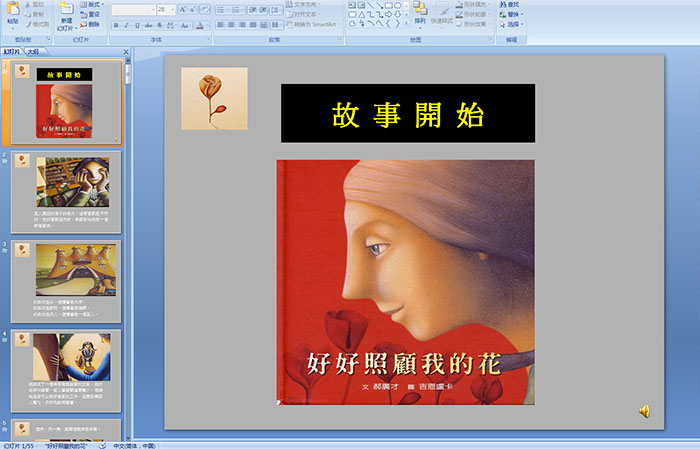Switch to the Outline (大纲) tab
This screenshot has width=700, height=449.
pos(33,52)
